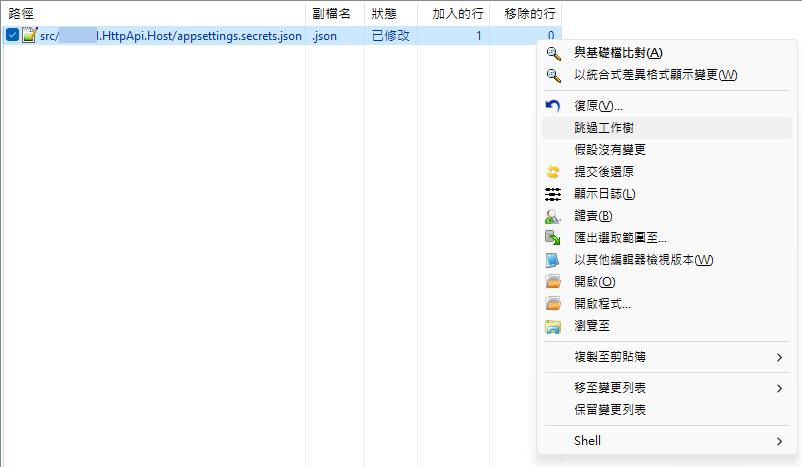The height and width of the screenshot is (467, 802).
Task: Click the blue undo arrow icon for 復原
Action: point(553,106)
